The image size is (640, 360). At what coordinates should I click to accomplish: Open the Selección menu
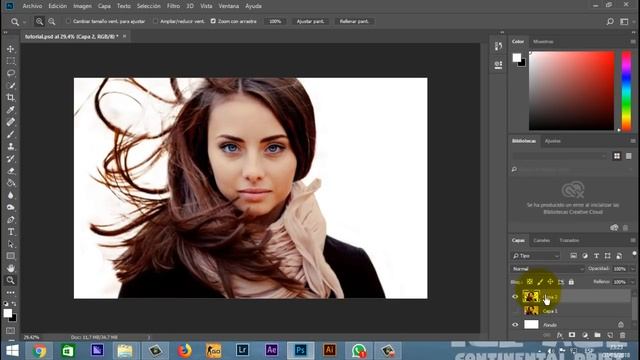tap(149, 6)
